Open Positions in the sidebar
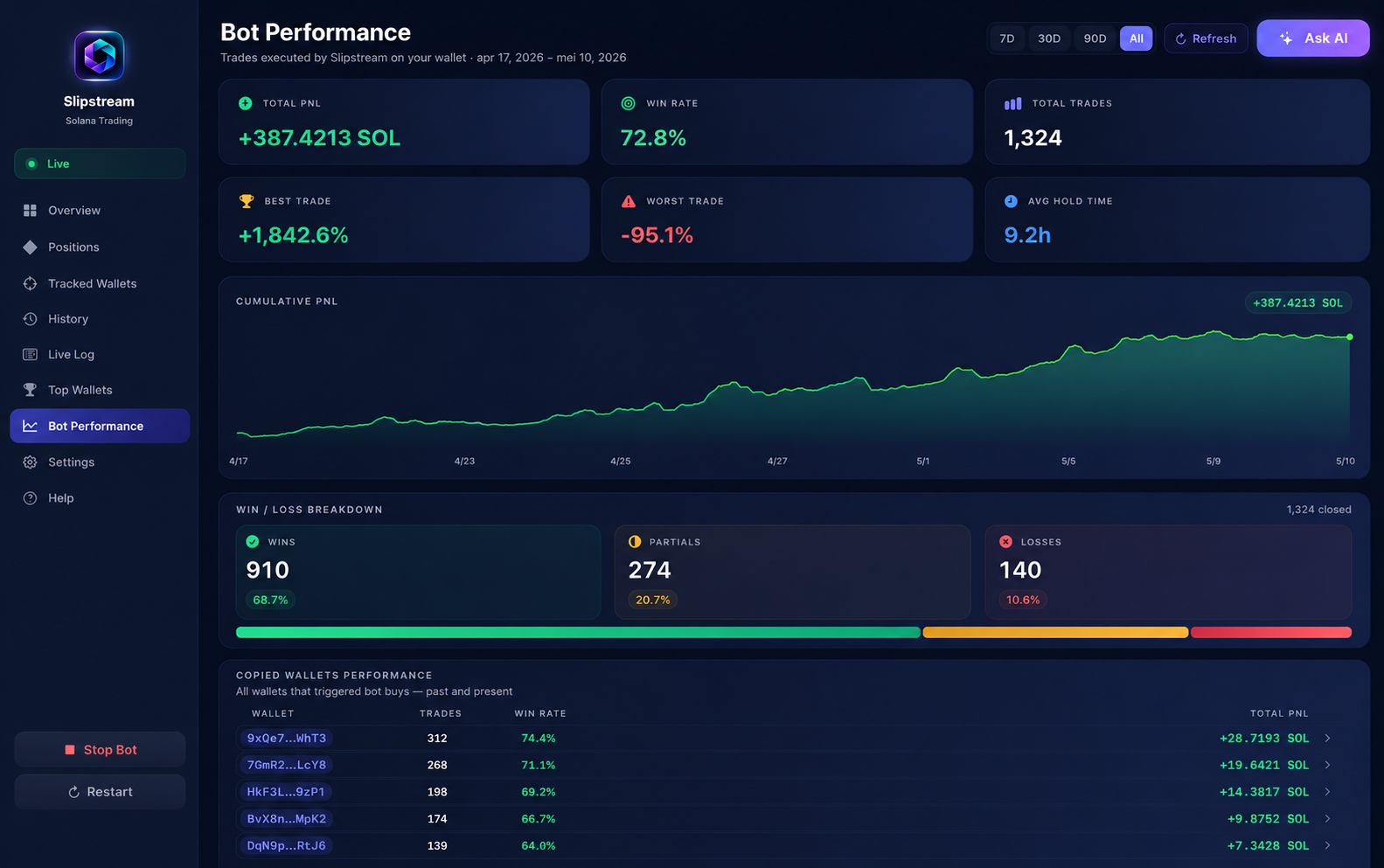 tap(100, 247)
